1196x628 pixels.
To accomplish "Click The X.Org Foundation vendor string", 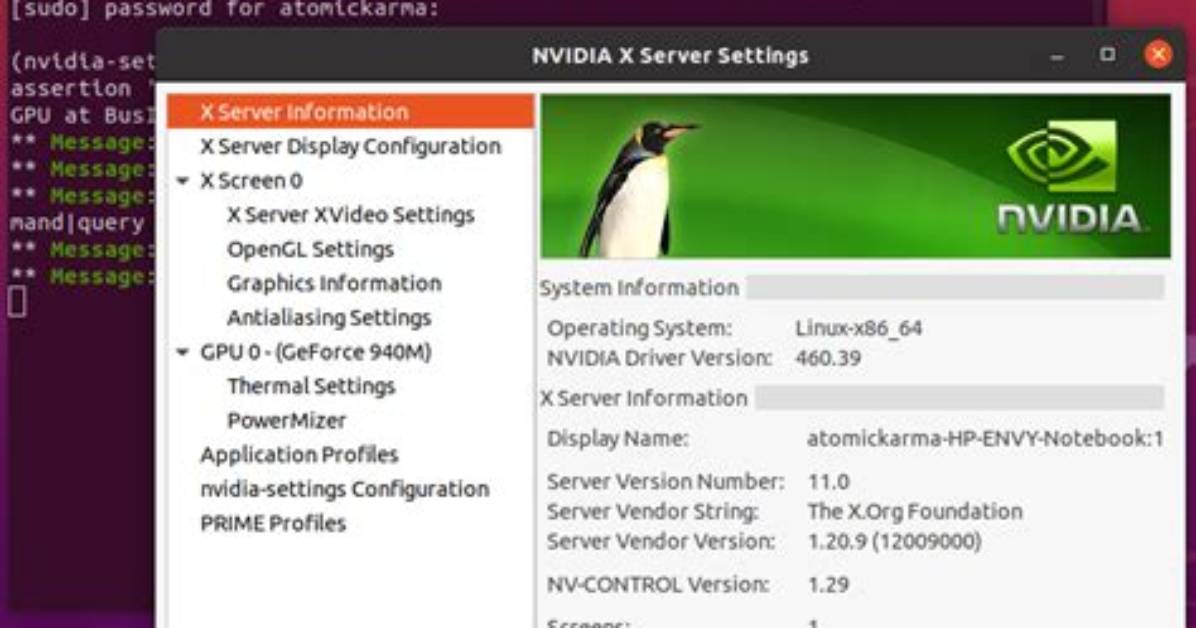I will click(x=915, y=511).
